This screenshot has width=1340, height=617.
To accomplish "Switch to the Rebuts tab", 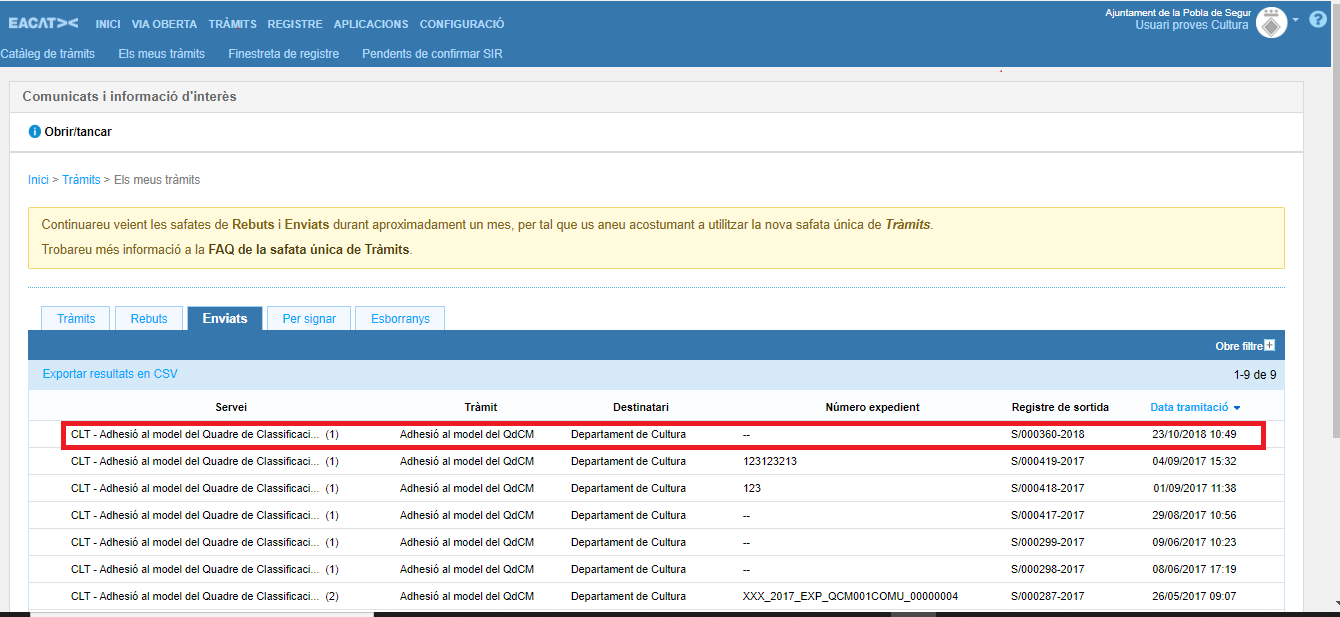I will coord(149,319).
